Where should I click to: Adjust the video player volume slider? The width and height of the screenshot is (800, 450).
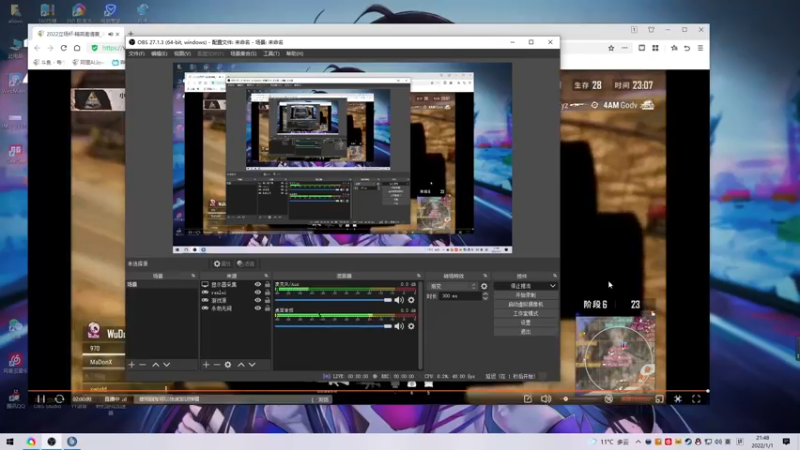pyautogui.click(x=581, y=399)
